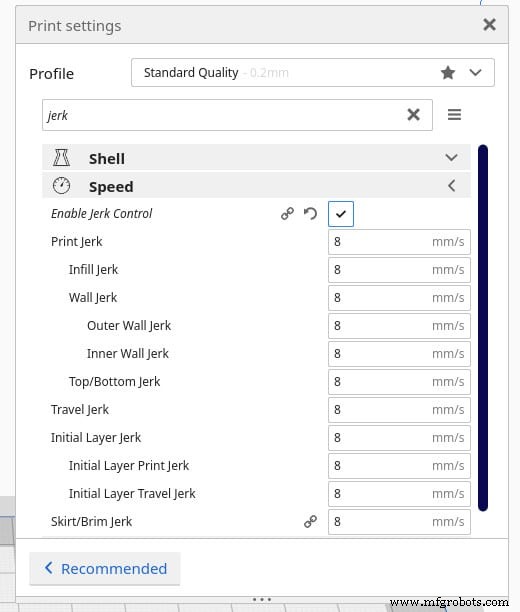Click link icon beside Skirt/Brim Jerk
The image size is (520, 612).
pos(310,521)
